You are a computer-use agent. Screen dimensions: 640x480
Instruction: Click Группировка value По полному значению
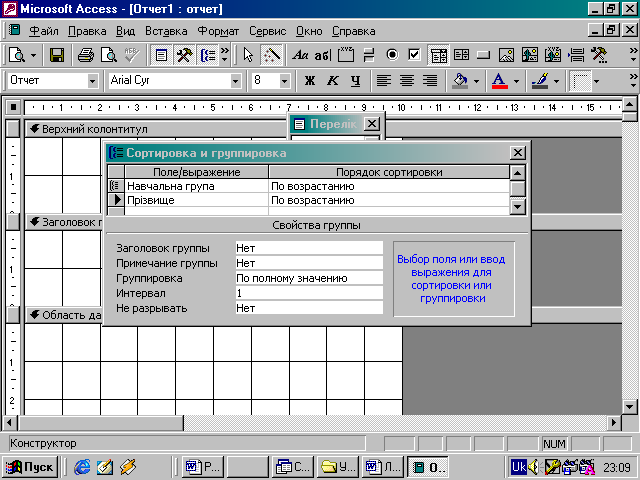pyautogui.click(x=309, y=278)
